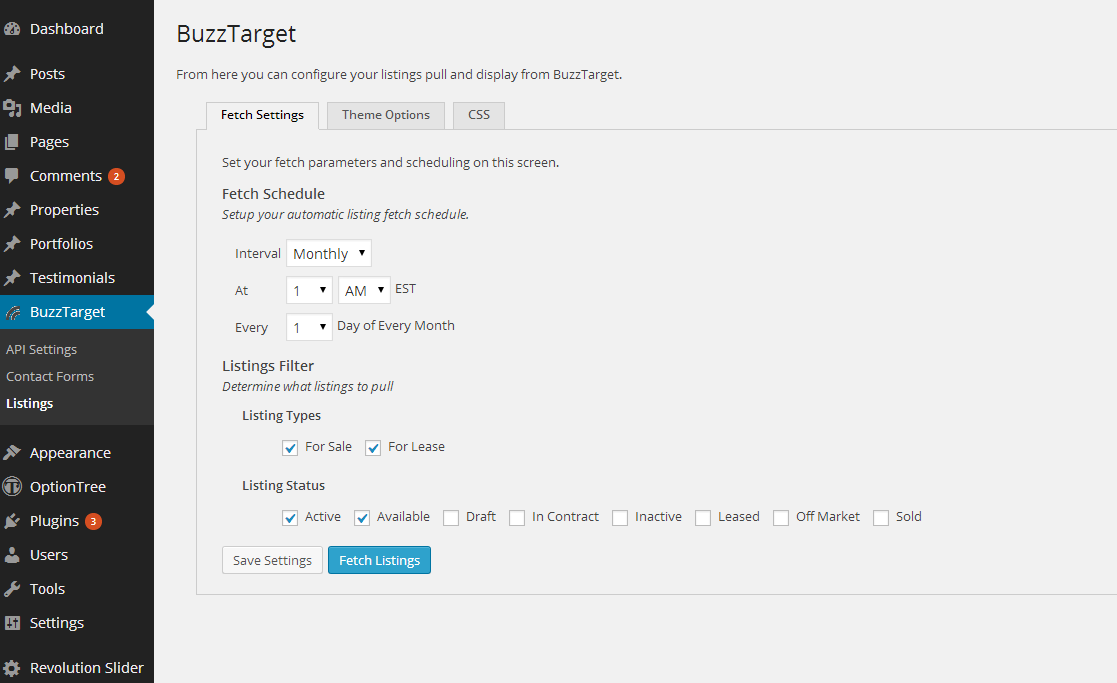Enable the In Contract checkbox
Viewport: 1117px width, 683px height.
(517, 518)
